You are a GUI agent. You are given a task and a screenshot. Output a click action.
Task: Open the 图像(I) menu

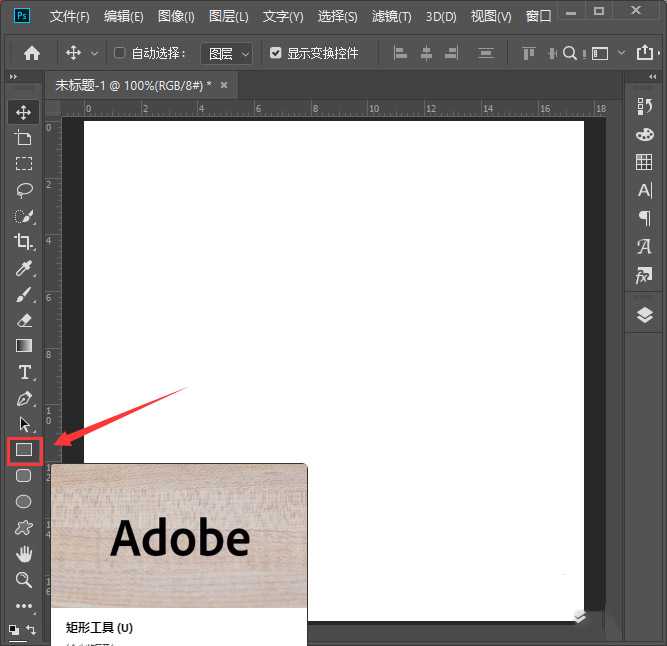point(176,17)
